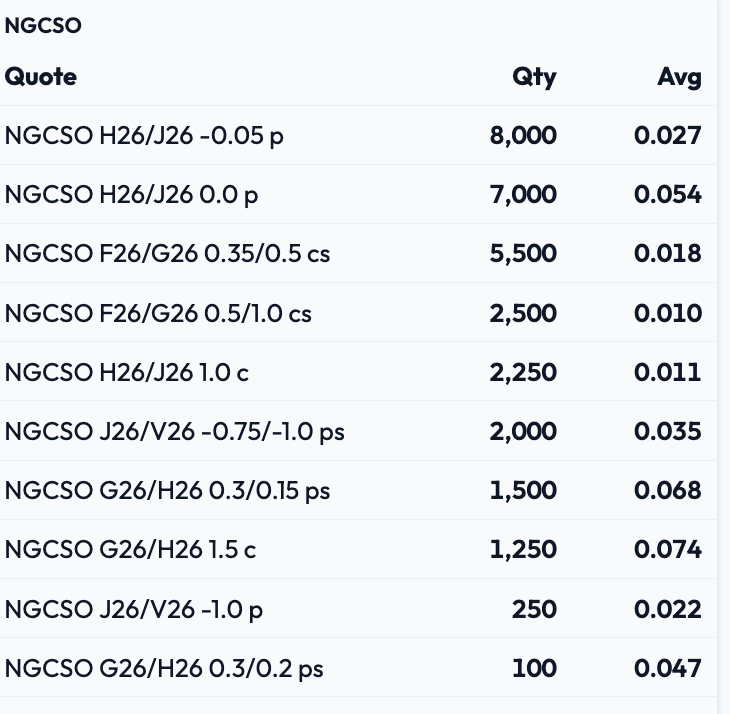Open the NGCSO H26/J26 0.0 p quote
Screen dimensions: 730x714
point(131,195)
